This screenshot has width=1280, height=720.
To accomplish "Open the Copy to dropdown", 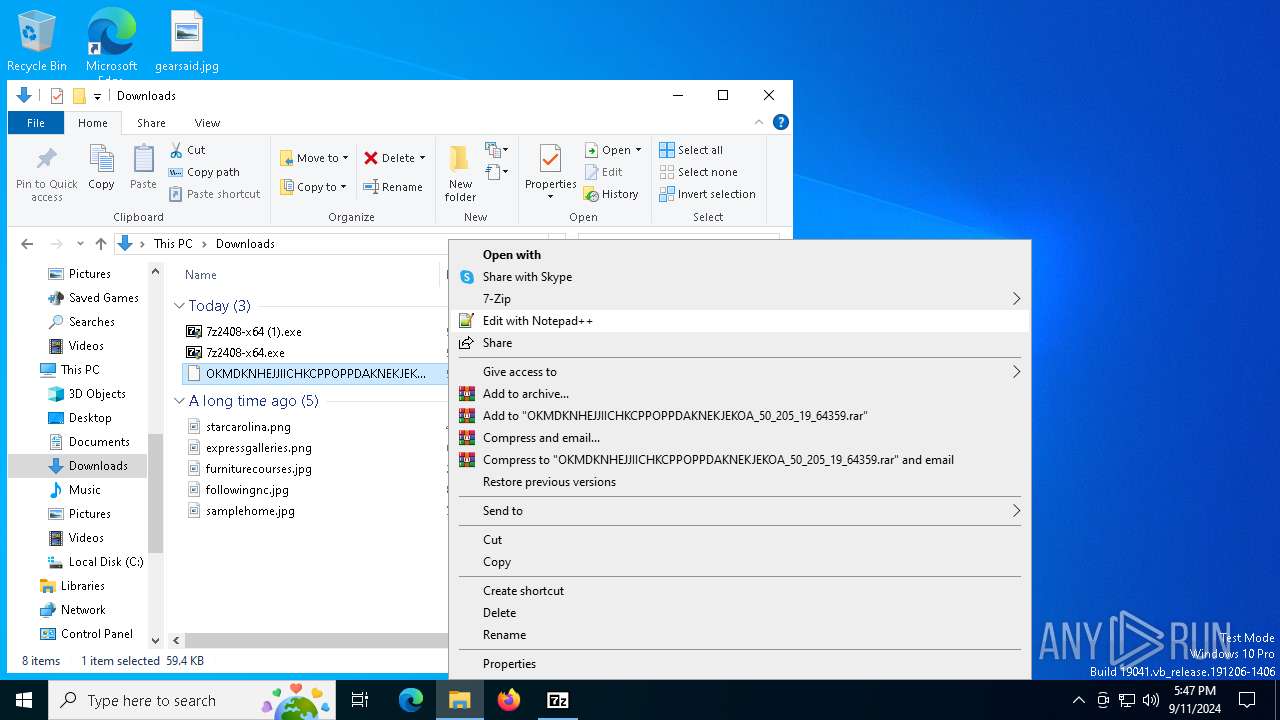I will [313, 187].
